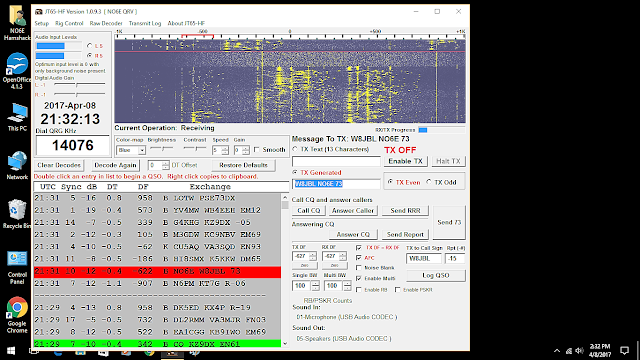
Task: Click the Clear Decodes button
Action: [x=59, y=165]
